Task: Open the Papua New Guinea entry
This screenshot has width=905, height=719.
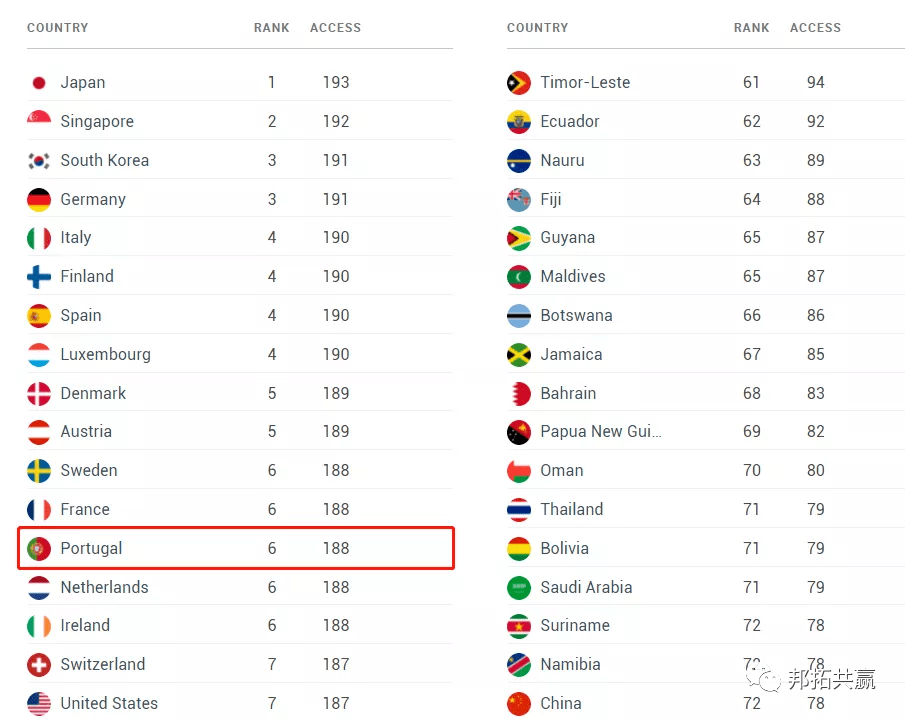Action: tap(600, 432)
